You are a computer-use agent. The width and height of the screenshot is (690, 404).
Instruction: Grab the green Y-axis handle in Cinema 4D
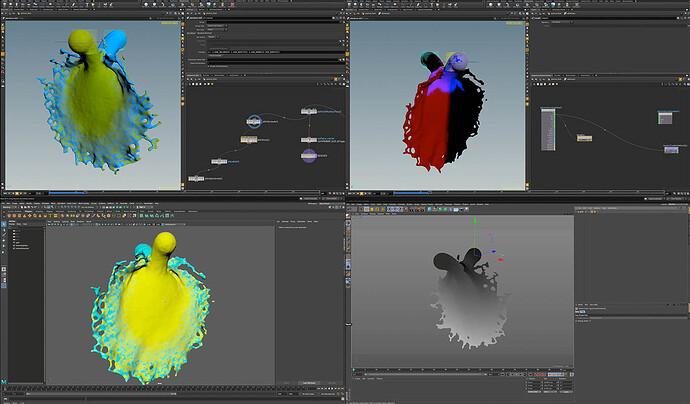pyautogui.click(x=475, y=220)
